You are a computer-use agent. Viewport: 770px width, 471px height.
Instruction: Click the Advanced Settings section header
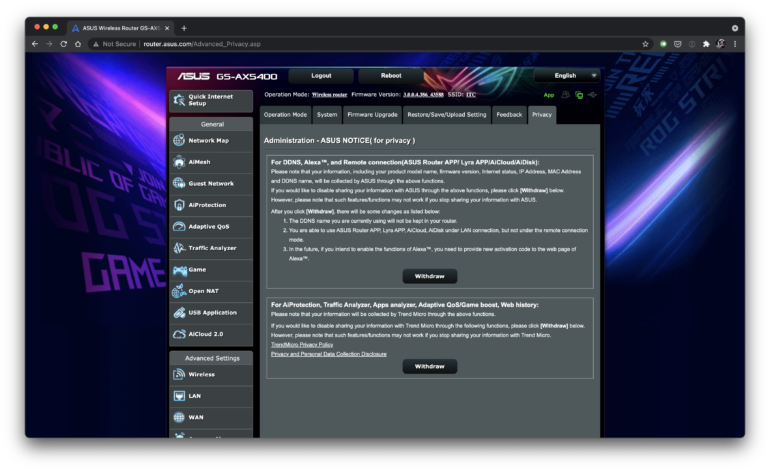[x=212, y=358]
